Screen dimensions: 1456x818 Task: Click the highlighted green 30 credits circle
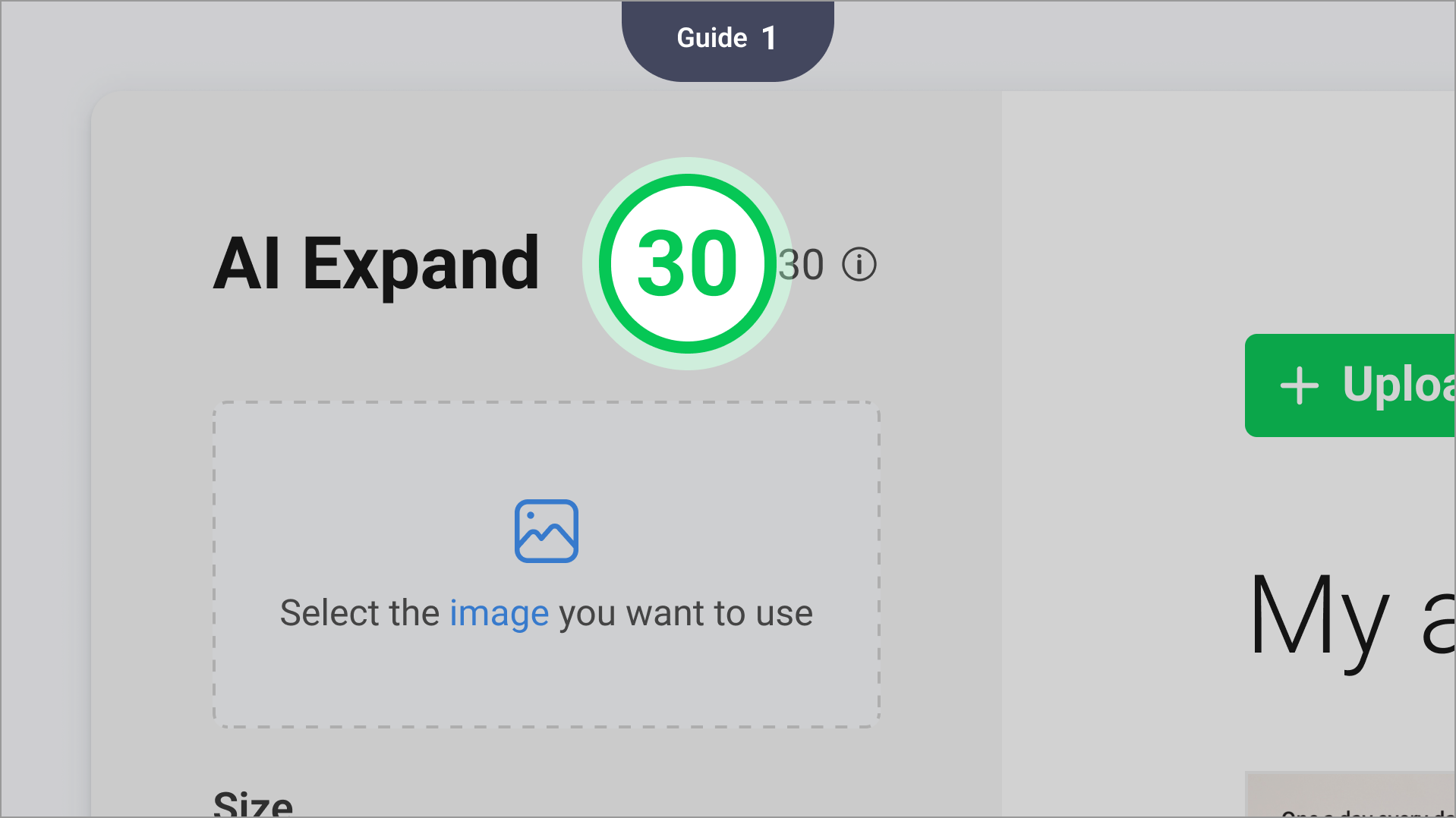pyautogui.click(x=687, y=263)
